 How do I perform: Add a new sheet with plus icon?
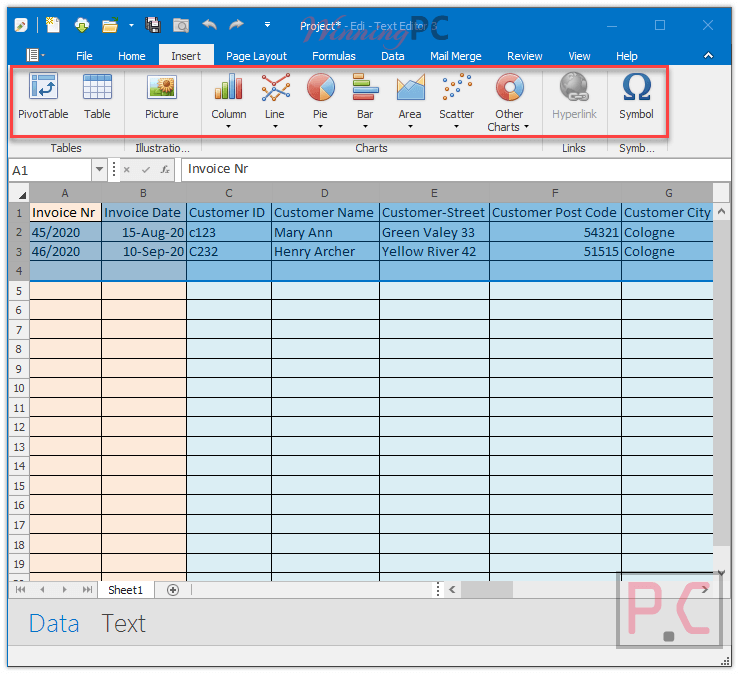coord(173,590)
